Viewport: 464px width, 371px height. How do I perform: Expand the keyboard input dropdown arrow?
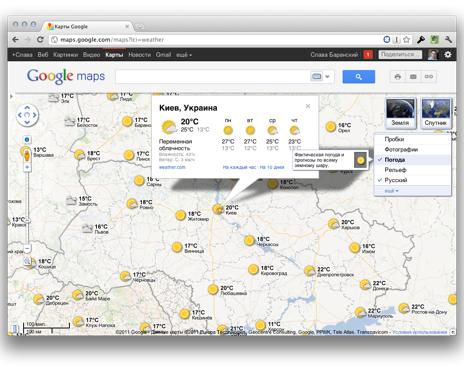[327, 77]
